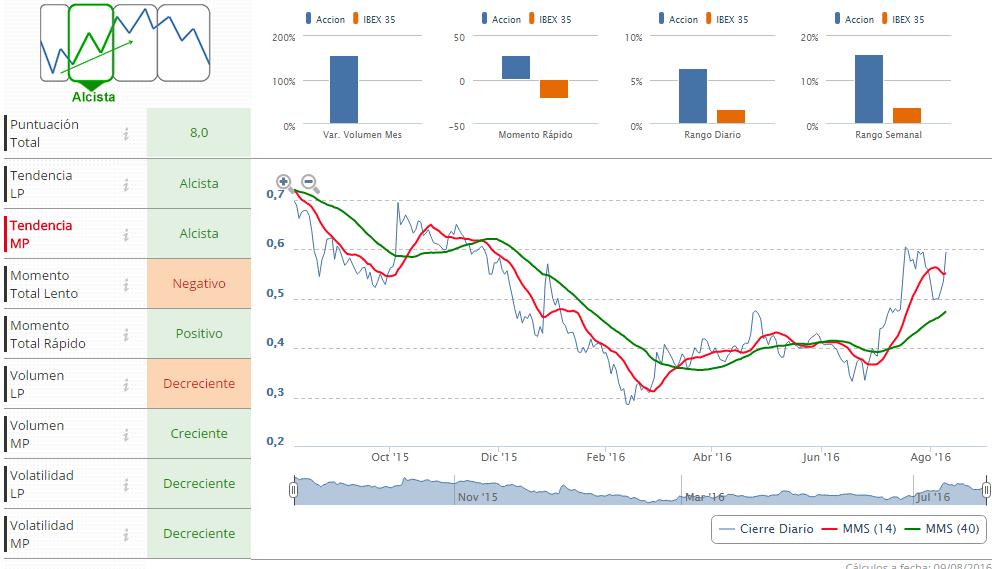Click info icon next to Volumen LP
992x569 pixels.
(126, 384)
